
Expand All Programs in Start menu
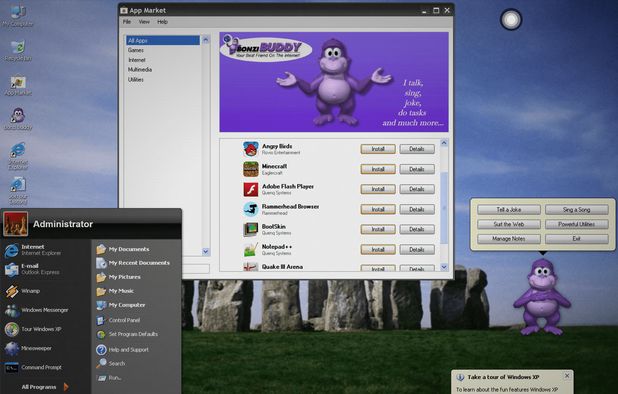pos(45,387)
